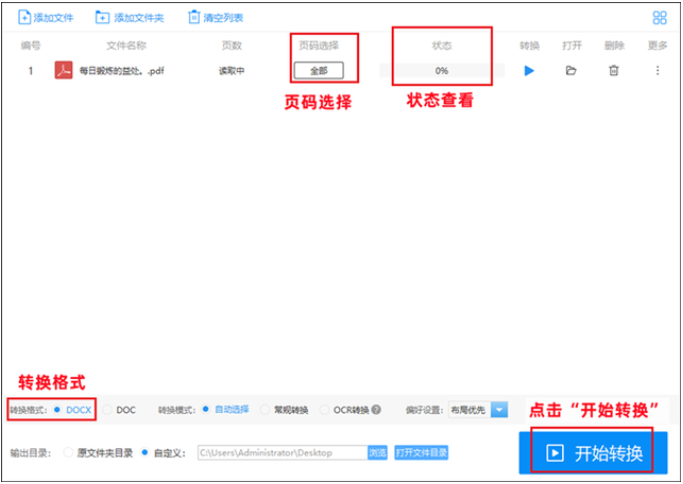
Task: Click the red PDF file icon
Action: click(x=64, y=70)
